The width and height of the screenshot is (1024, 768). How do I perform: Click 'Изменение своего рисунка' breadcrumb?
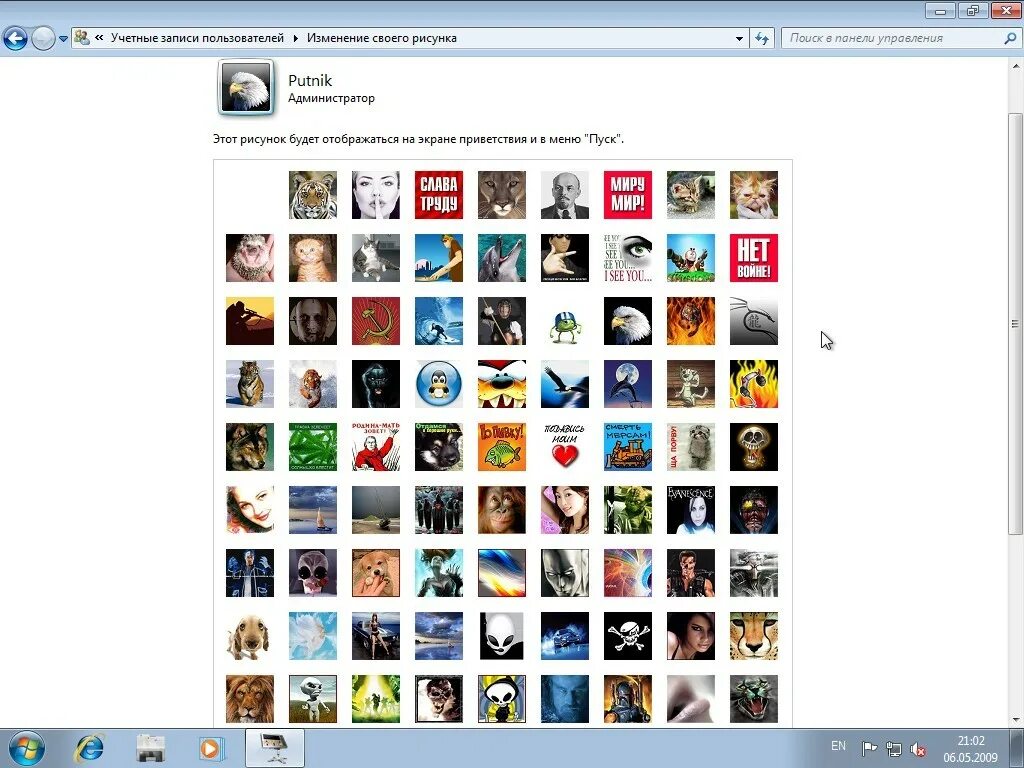[x=382, y=38]
